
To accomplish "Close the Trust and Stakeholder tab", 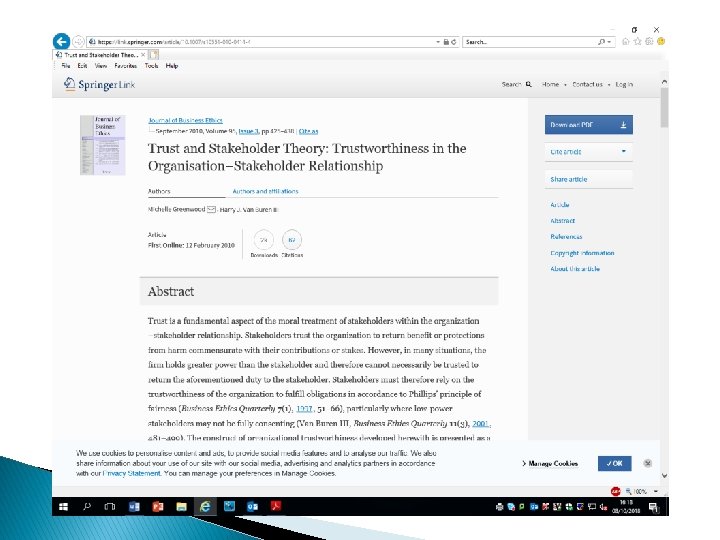I will click(x=143, y=55).
